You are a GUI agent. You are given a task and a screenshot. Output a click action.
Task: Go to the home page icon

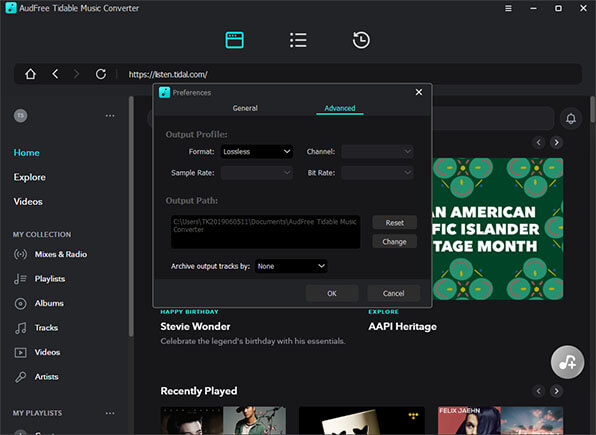click(x=30, y=74)
